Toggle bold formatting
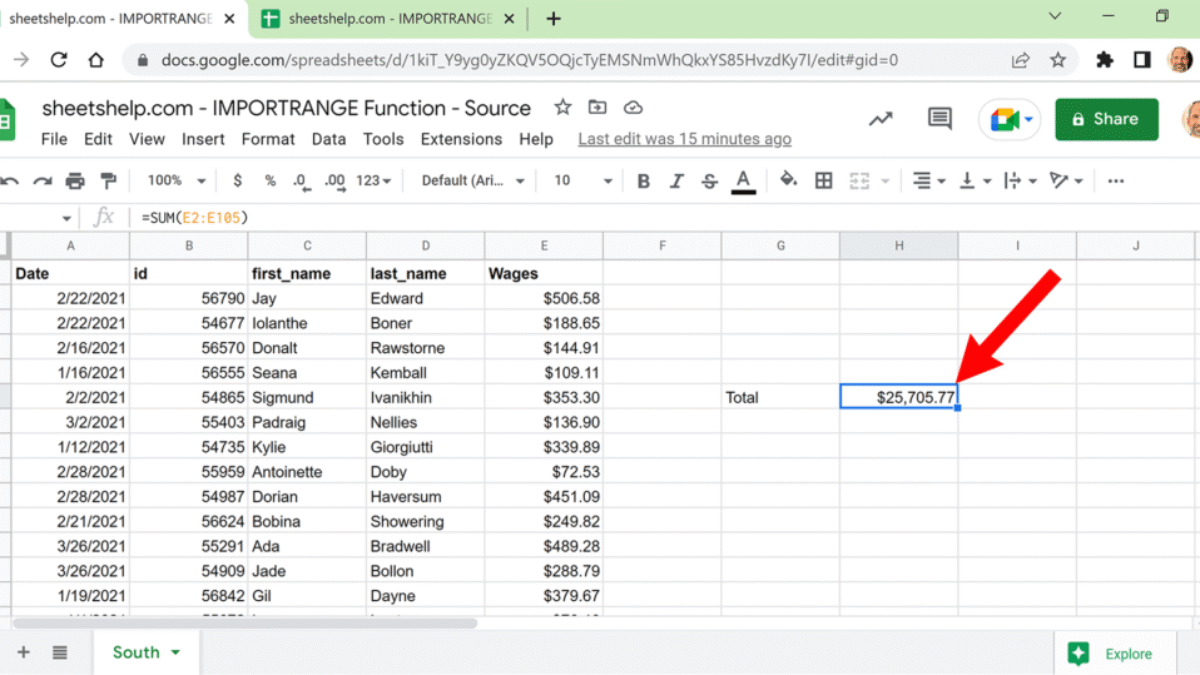Image resolution: width=1200 pixels, height=675 pixels. [643, 181]
